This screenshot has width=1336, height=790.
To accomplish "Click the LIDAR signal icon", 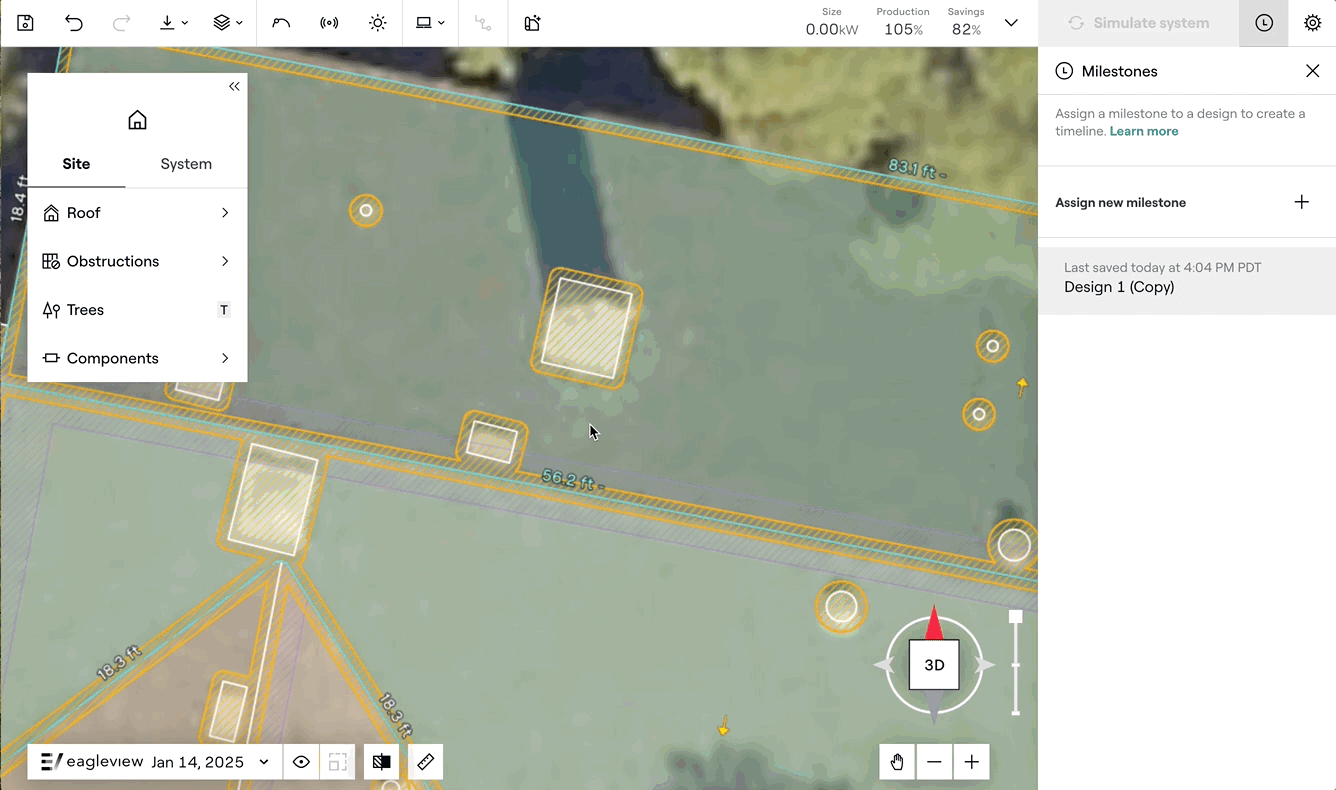I will pos(329,23).
